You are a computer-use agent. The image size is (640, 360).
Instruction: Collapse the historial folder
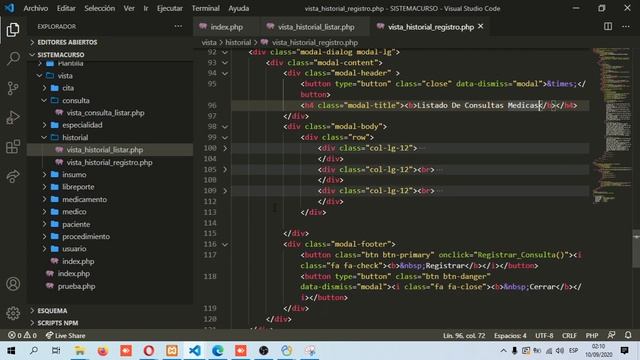75,138
